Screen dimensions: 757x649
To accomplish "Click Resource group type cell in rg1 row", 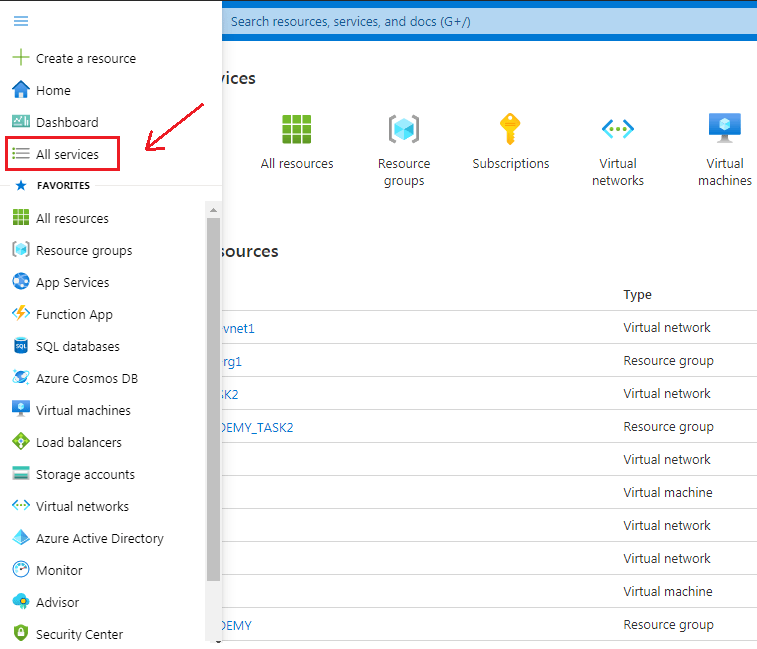I will (668, 361).
